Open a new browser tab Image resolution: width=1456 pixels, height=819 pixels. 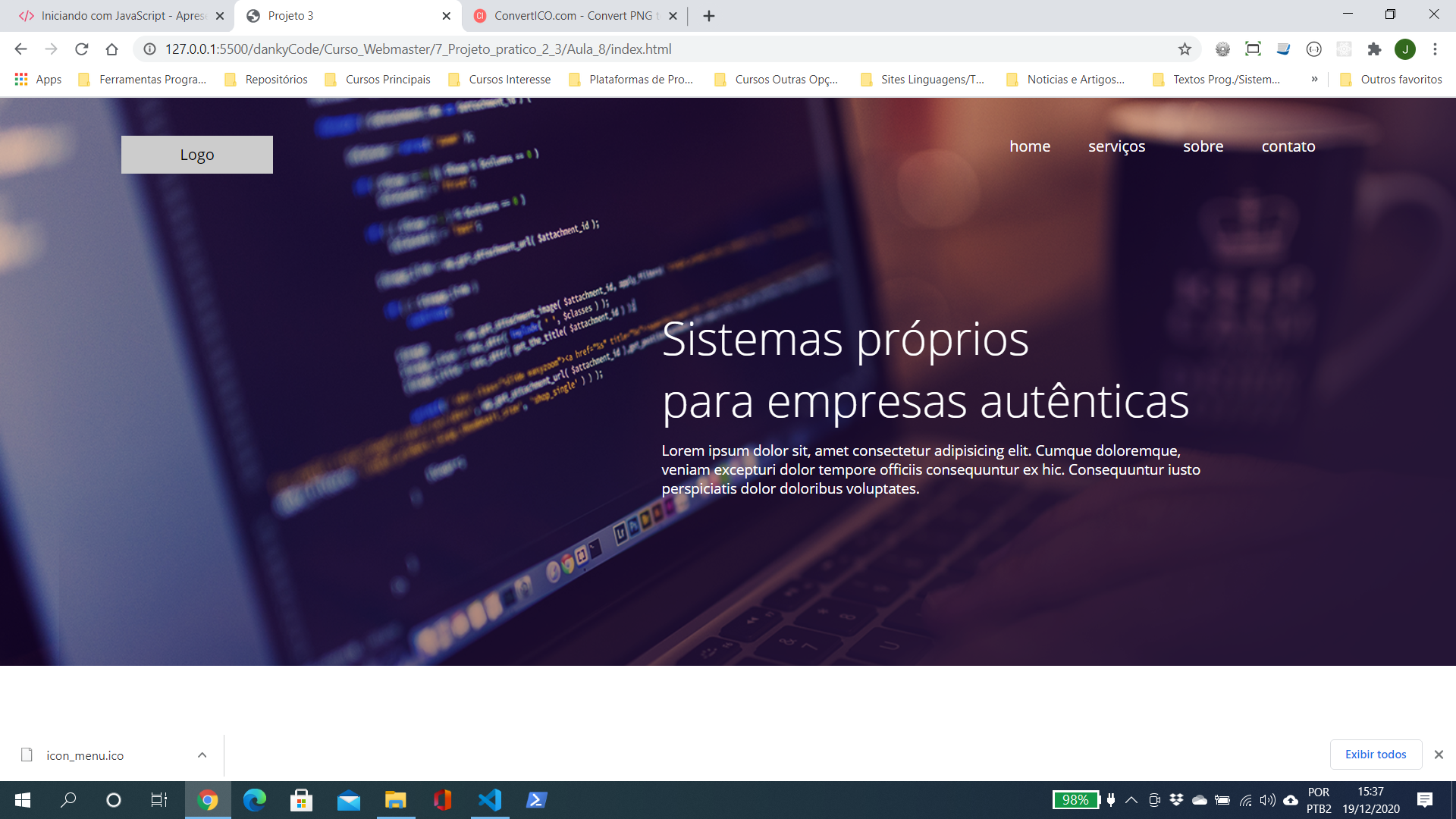(709, 16)
